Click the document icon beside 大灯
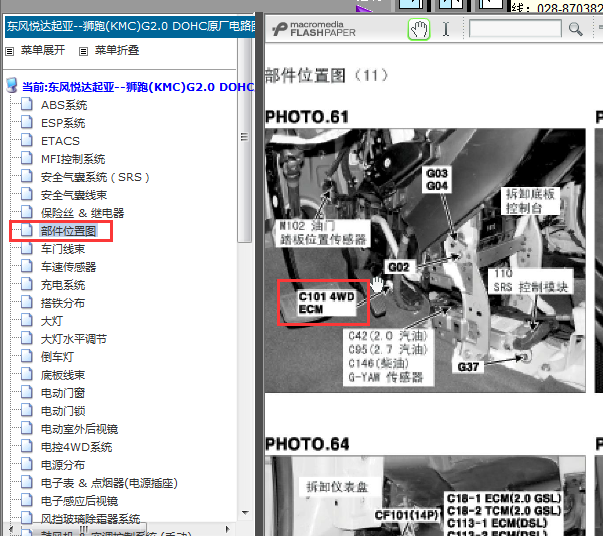The height and width of the screenshot is (536, 603). (x=27, y=320)
